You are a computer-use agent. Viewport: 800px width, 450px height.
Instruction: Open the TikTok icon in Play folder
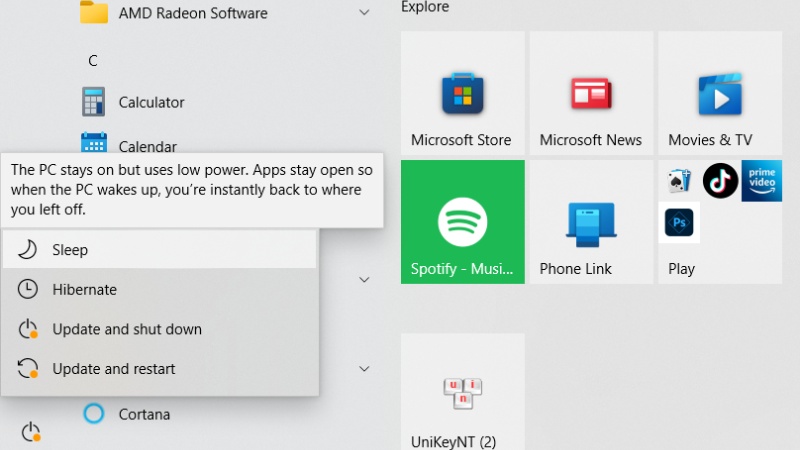point(720,181)
